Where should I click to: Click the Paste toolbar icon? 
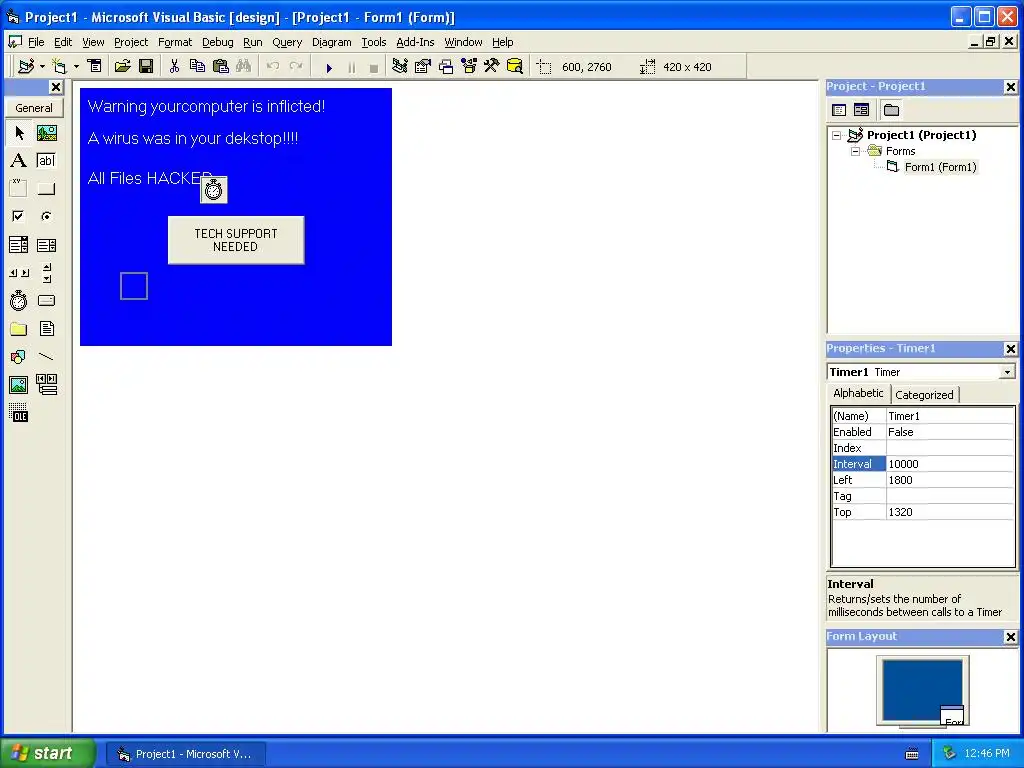click(x=221, y=67)
